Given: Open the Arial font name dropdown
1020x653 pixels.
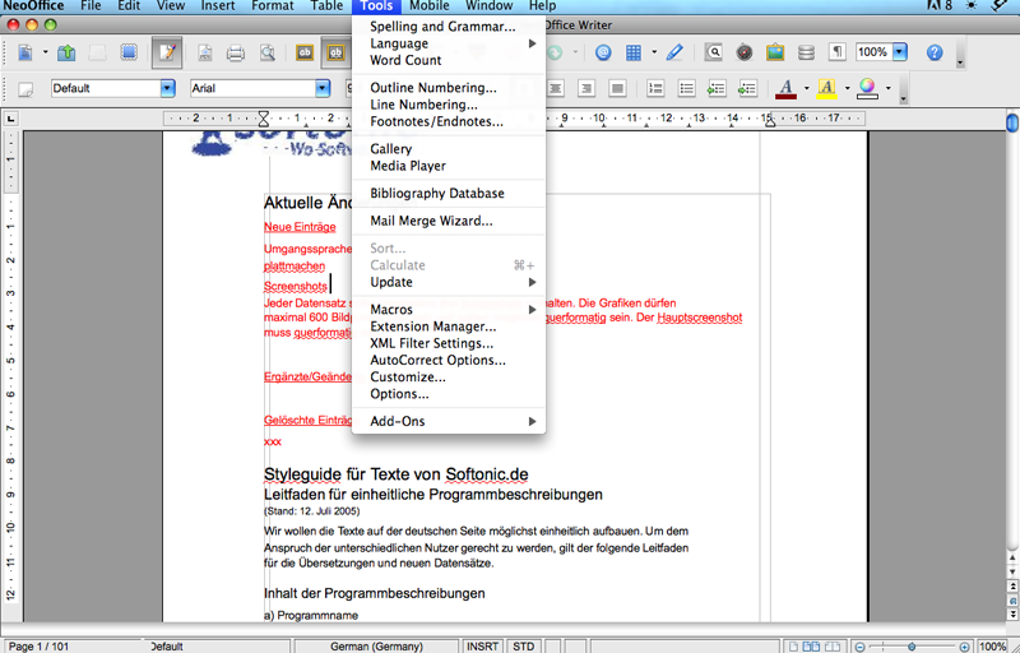Looking at the screenshot, I should 323,88.
